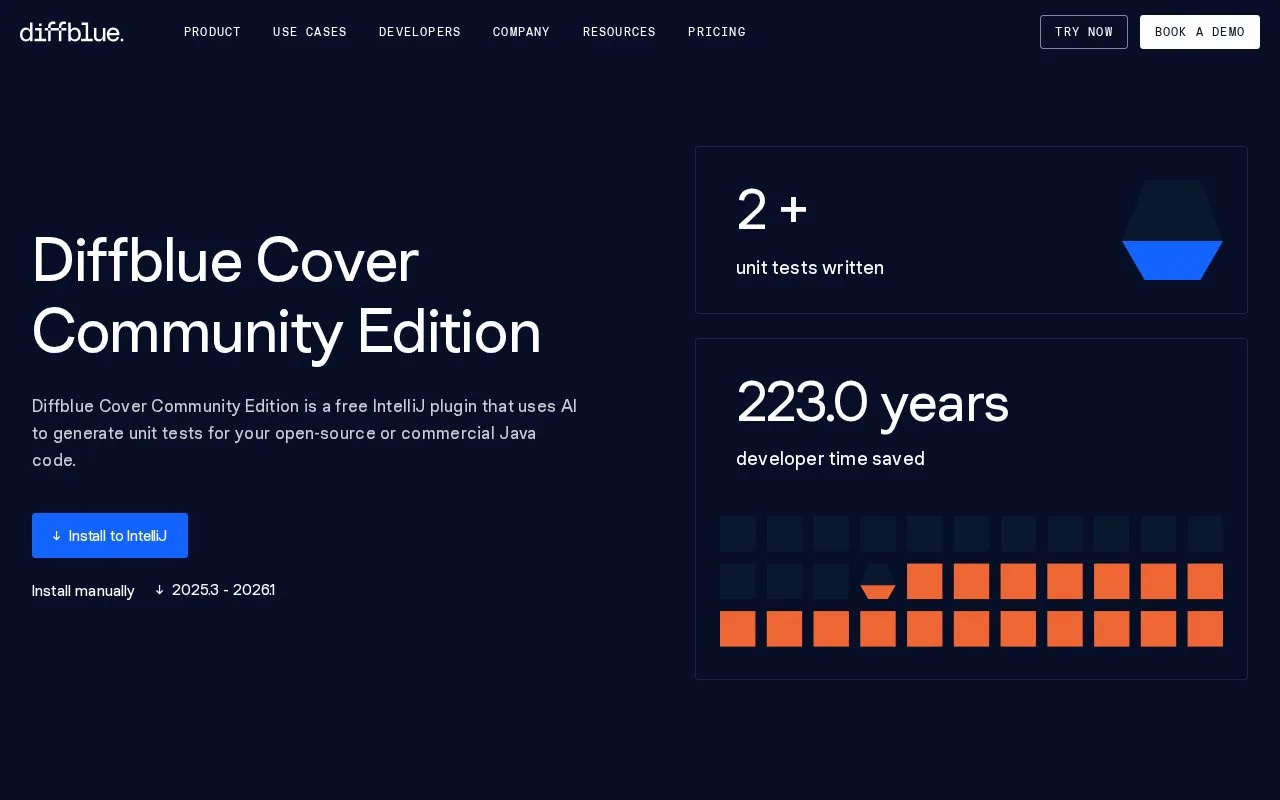Click the diffblue logo
The image size is (1280, 800).
pos(72,32)
